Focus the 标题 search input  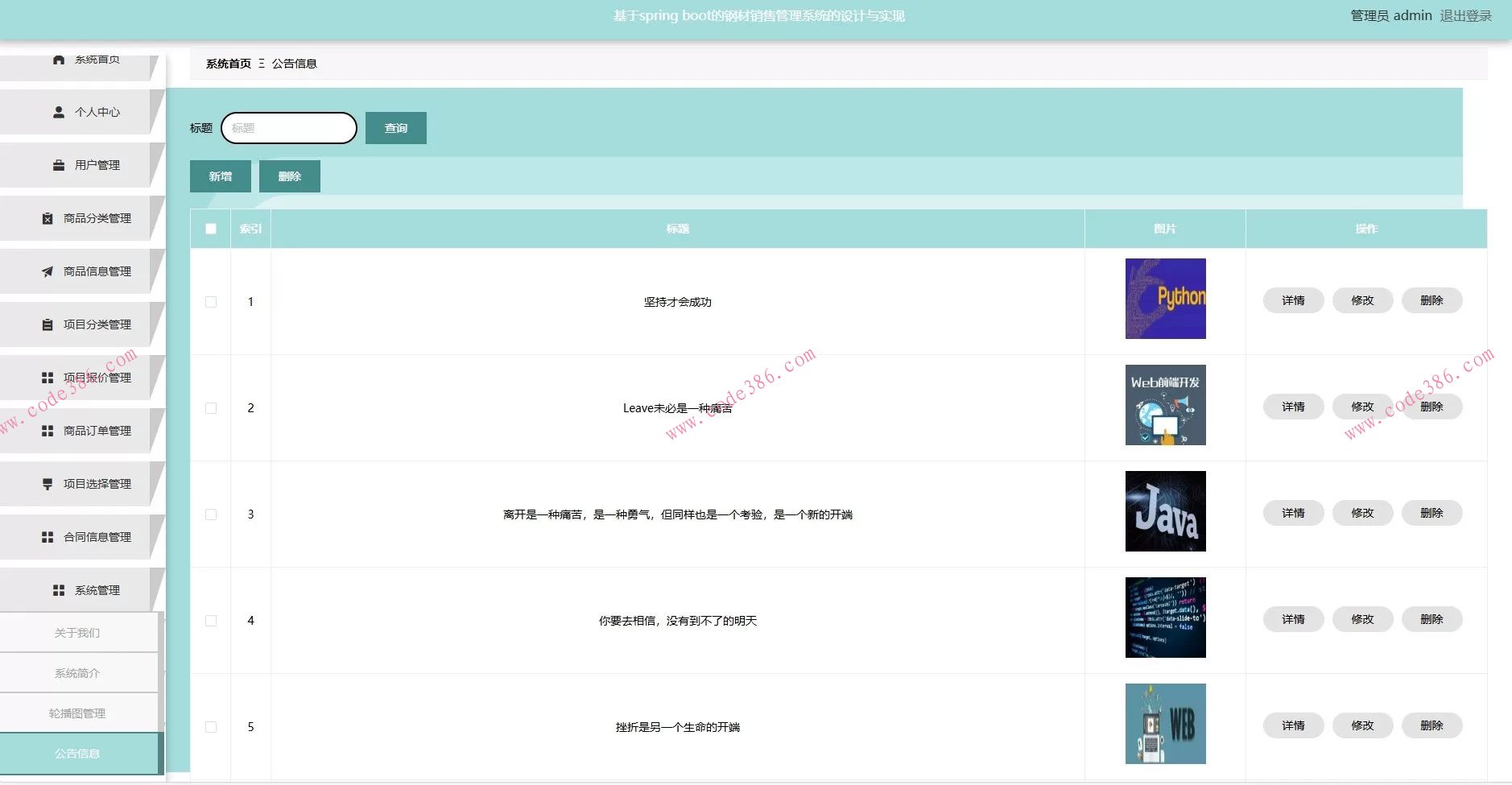[289, 128]
